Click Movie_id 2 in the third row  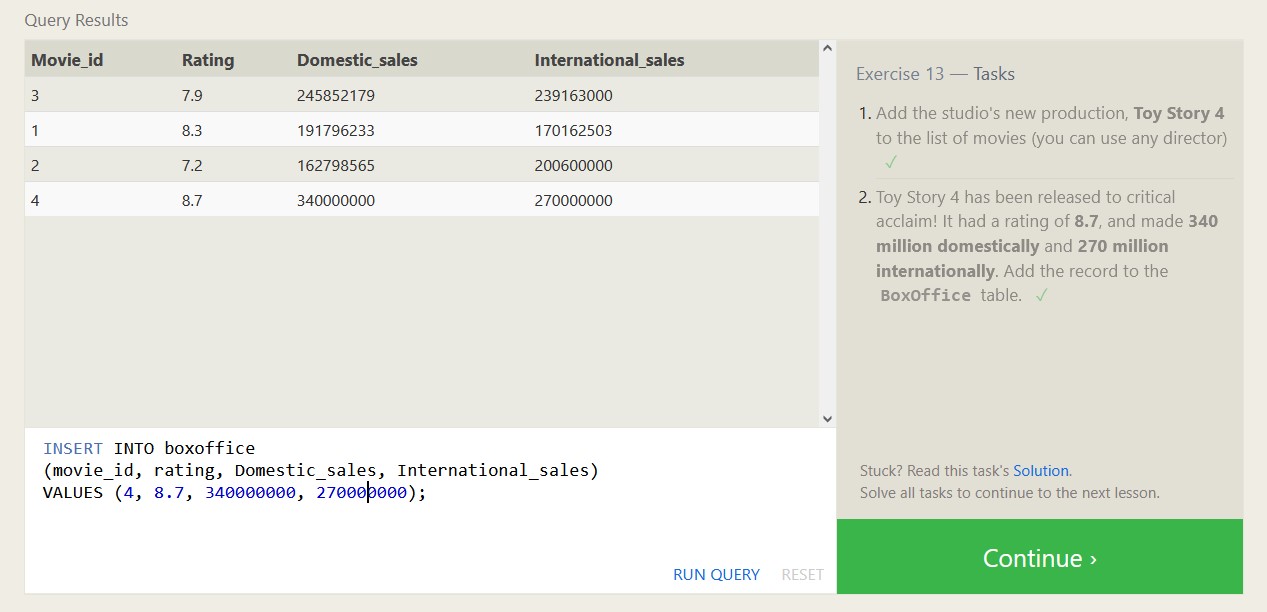(36, 166)
